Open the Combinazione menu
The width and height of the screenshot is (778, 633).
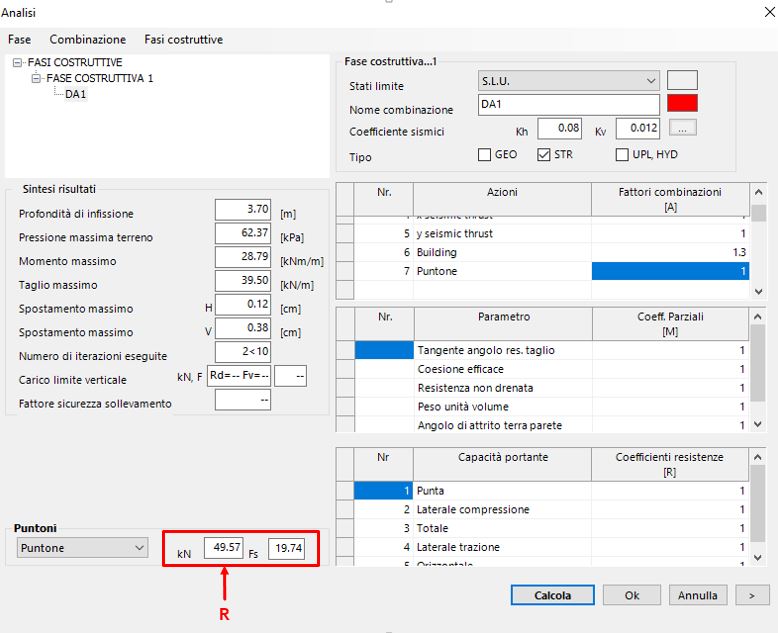88,39
